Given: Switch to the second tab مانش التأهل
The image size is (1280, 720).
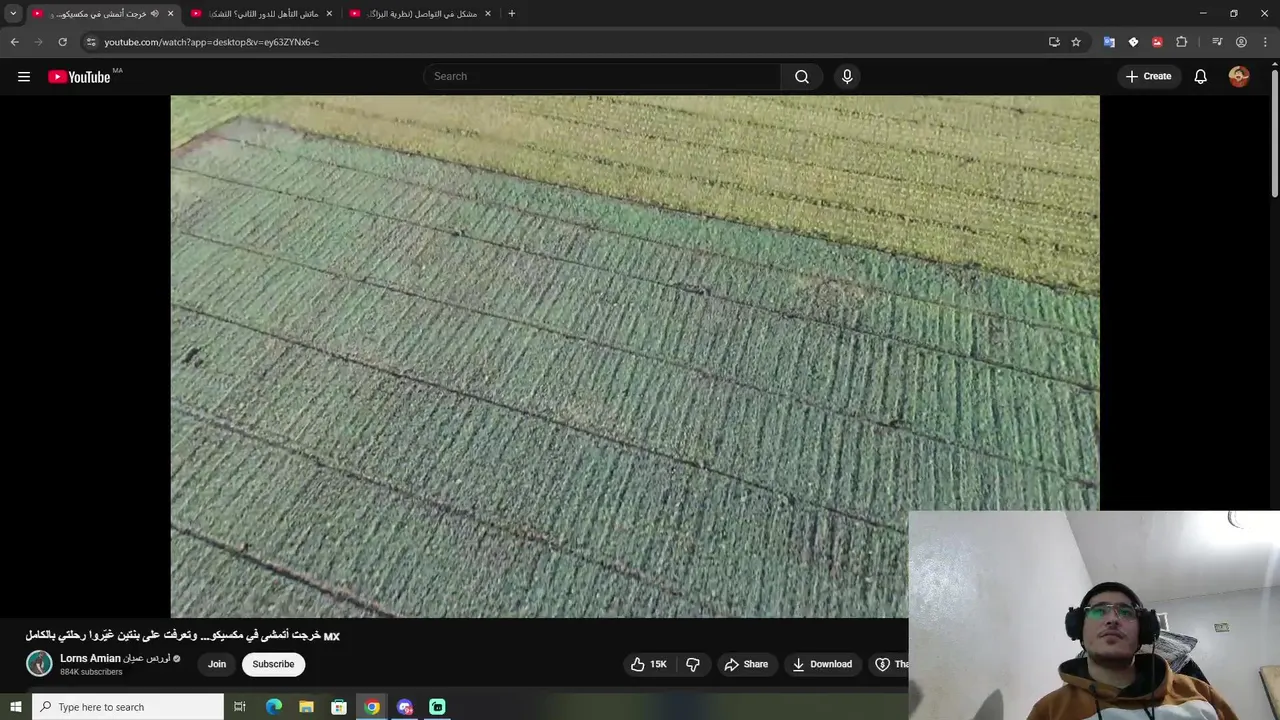Looking at the screenshot, I should click(x=262, y=14).
